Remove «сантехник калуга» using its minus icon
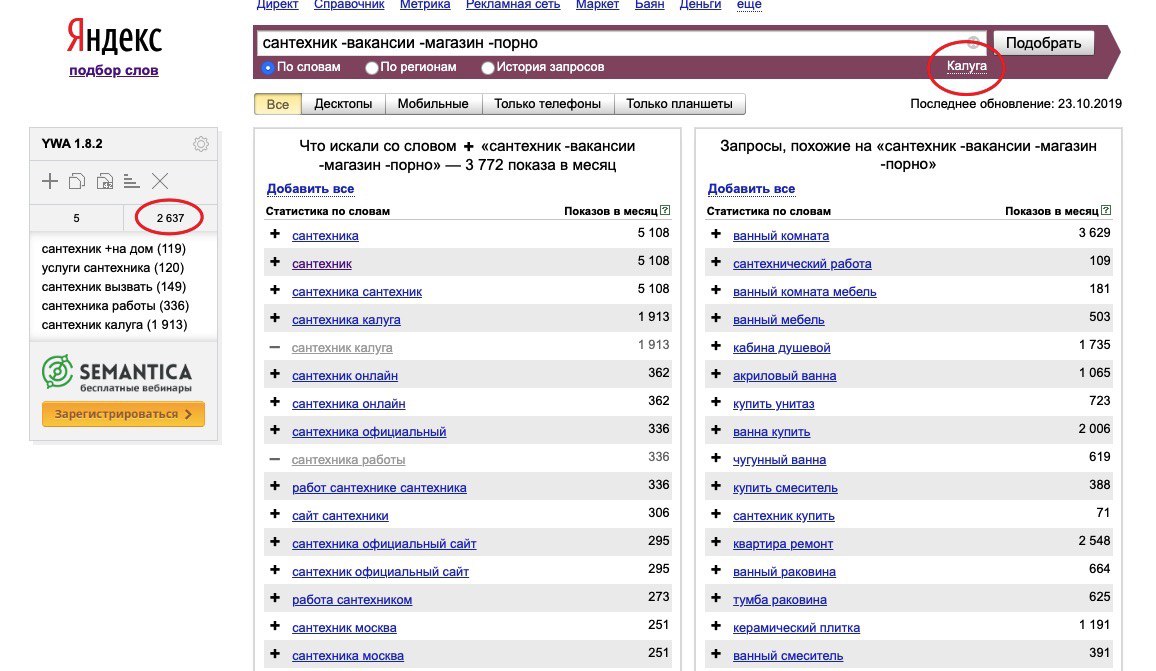 pos(275,347)
